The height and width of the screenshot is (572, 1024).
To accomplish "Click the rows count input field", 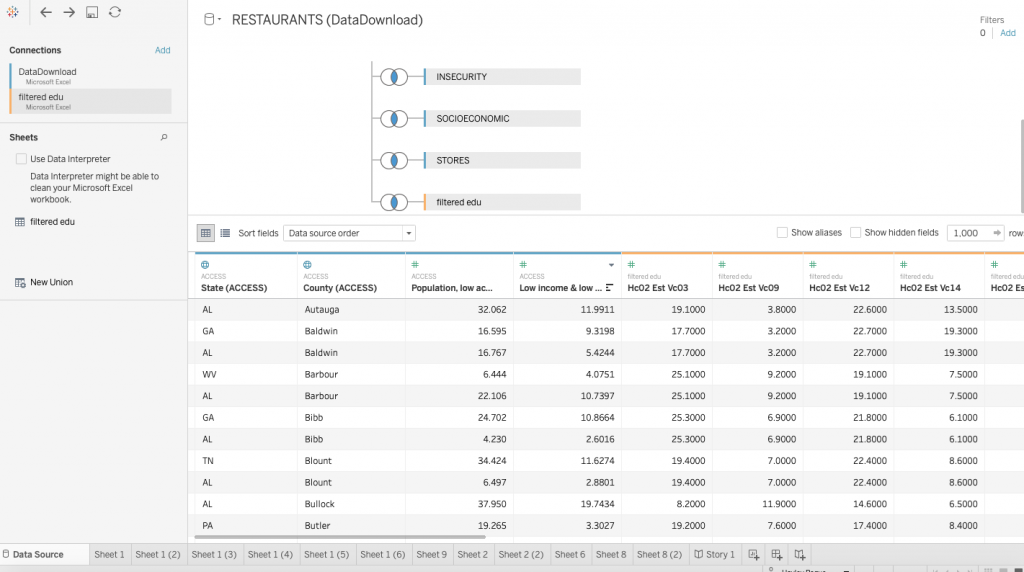I will click(x=968, y=233).
